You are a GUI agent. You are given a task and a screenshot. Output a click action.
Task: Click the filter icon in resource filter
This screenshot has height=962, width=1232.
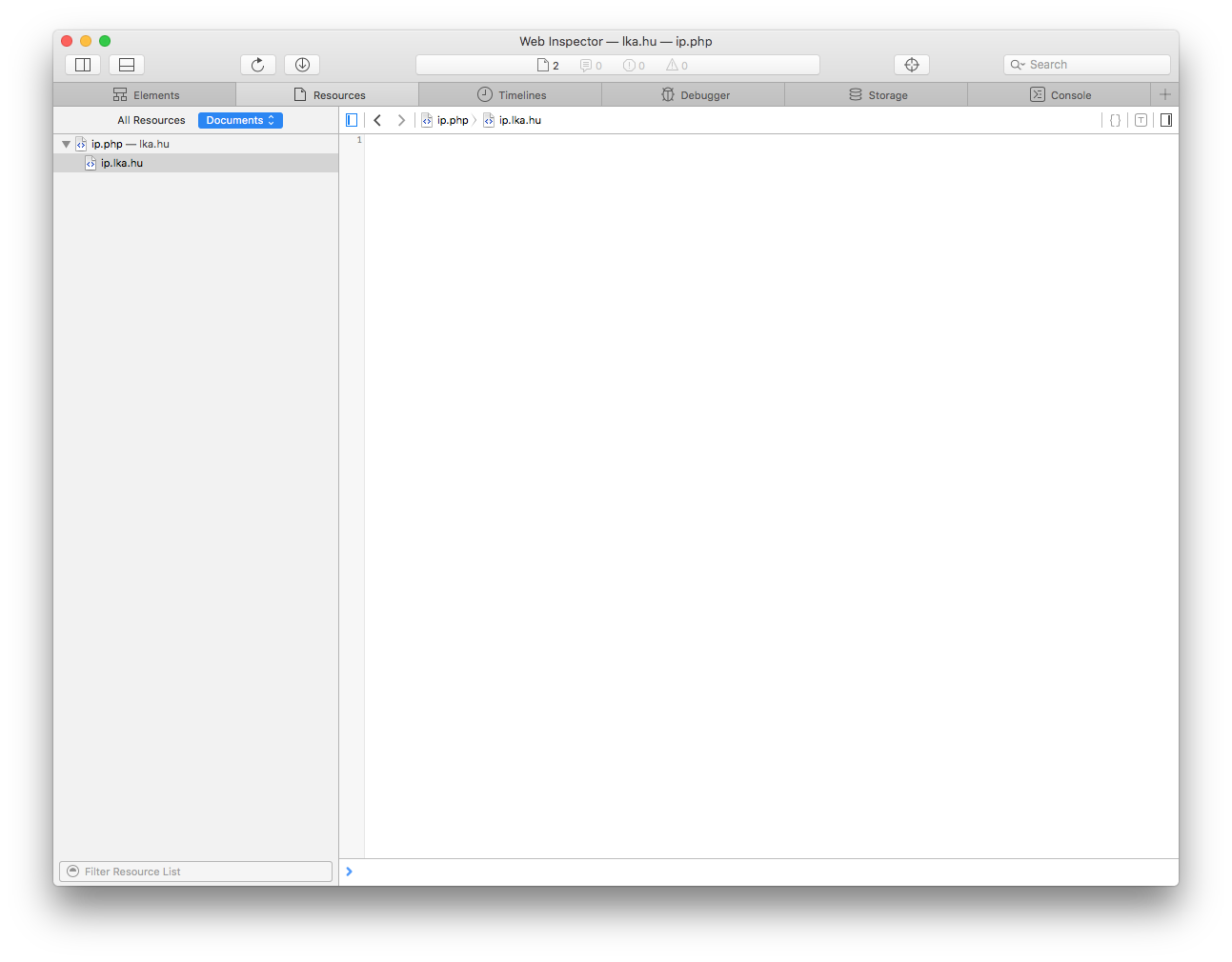[73, 872]
